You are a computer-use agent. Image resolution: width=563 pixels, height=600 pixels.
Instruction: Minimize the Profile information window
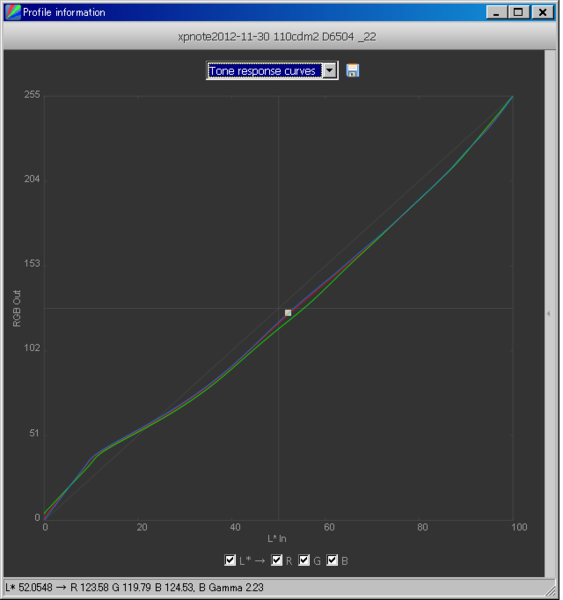coord(498,12)
